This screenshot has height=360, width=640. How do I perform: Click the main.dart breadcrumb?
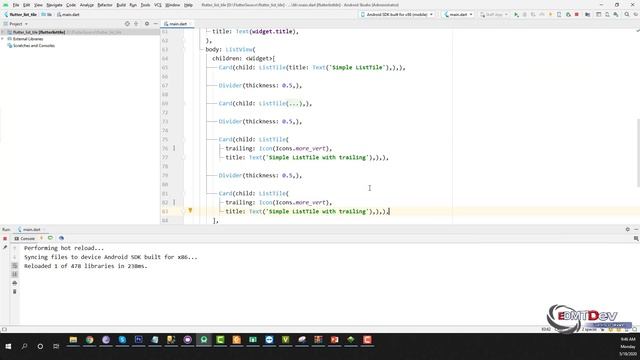[69, 14]
